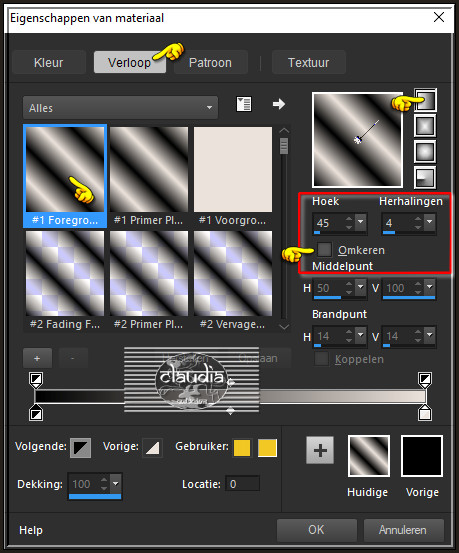Click the Vorige black material swatch
This screenshot has height=553, width=459.
tap(422, 456)
